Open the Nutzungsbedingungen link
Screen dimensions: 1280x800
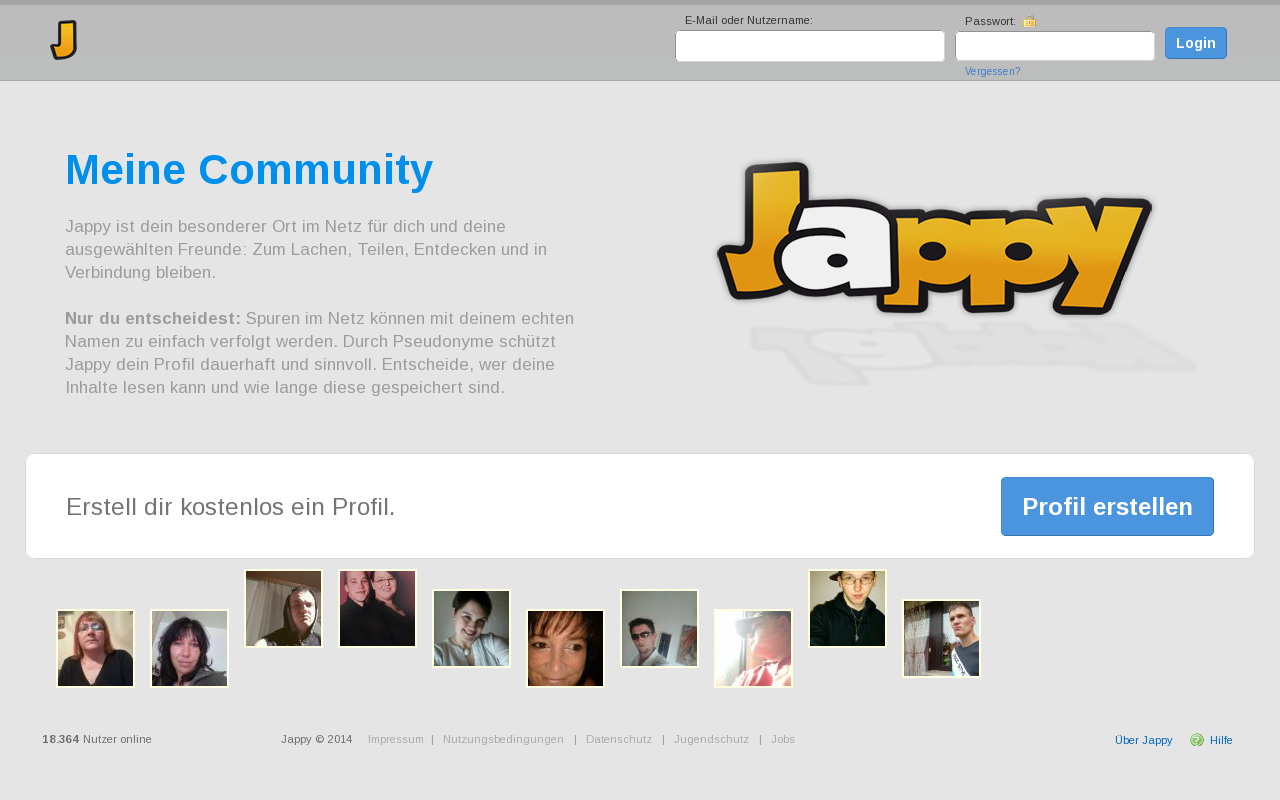(x=503, y=740)
